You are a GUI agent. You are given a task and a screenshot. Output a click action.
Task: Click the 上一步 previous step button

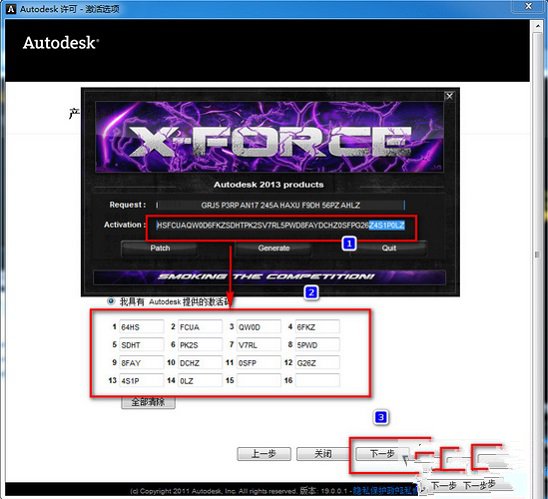(x=264, y=454)
